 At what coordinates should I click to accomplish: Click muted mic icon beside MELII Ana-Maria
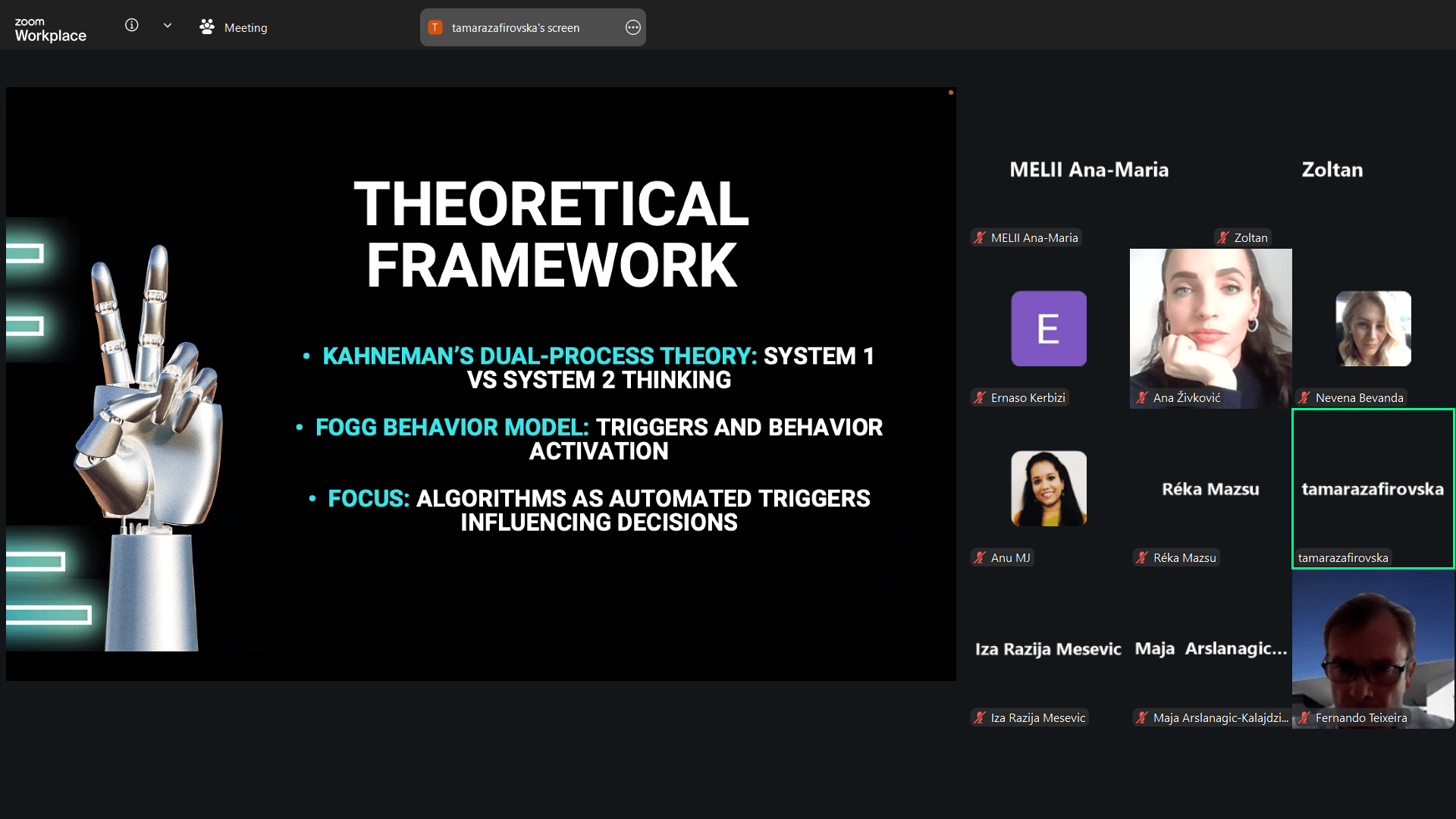point(980,238)
